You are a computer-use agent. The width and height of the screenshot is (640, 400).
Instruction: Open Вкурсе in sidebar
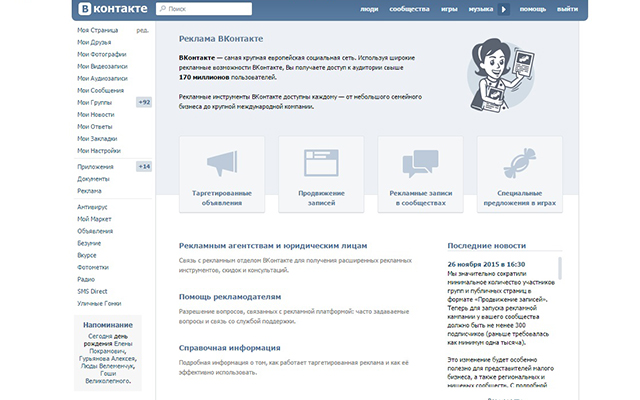87,255
